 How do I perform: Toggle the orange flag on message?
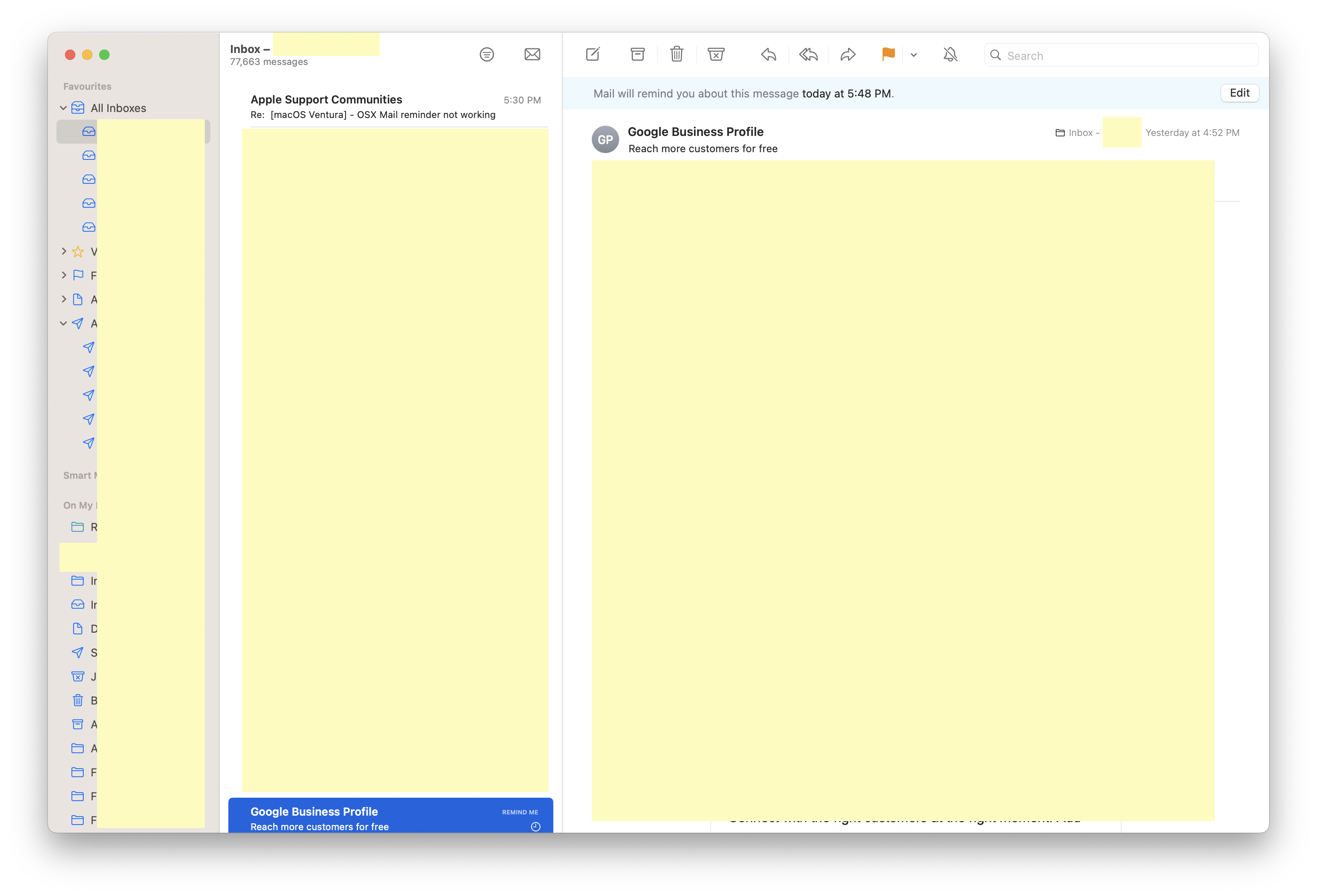[x=888, y=54]
